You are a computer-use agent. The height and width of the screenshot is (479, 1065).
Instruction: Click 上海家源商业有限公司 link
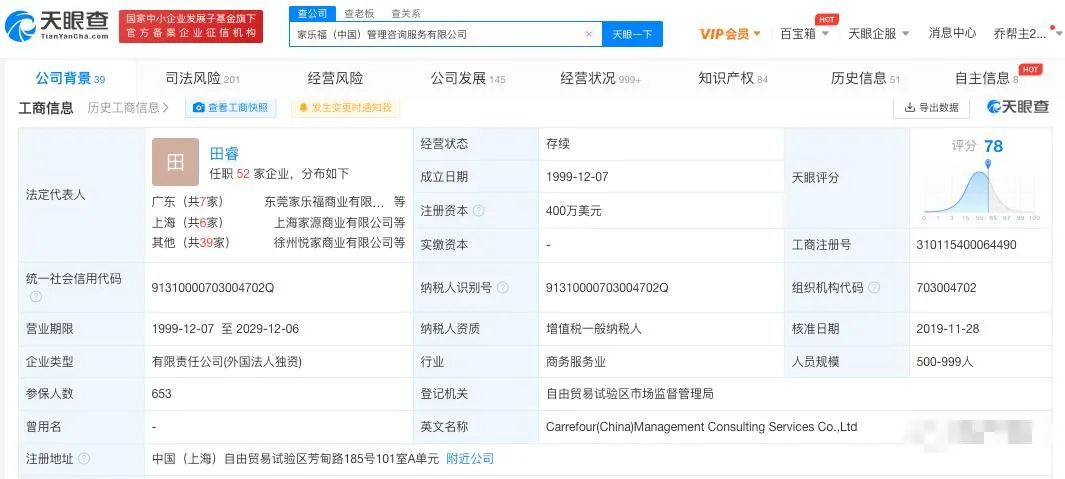pos(334,222)
